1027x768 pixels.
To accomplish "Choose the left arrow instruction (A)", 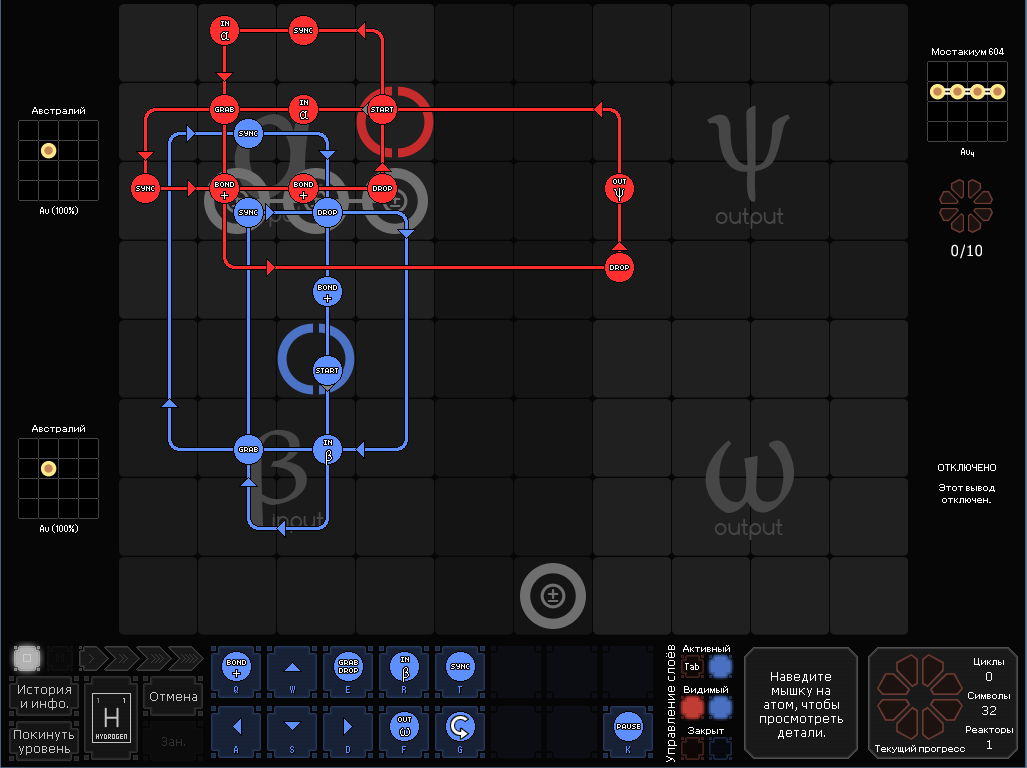I will (236, 731).
